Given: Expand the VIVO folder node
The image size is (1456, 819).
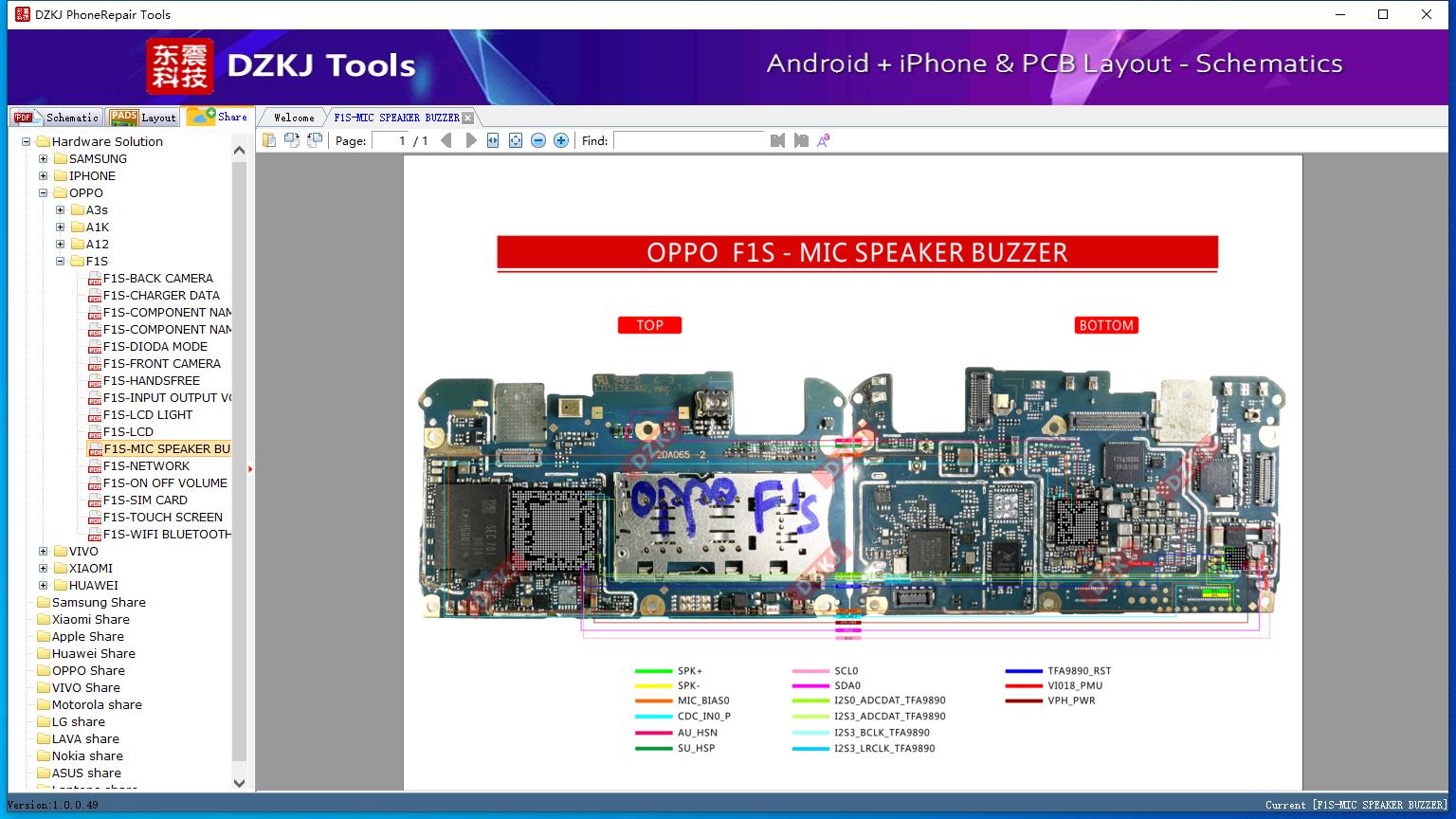Looking at the screenshot, I should (x=44, y=552).
